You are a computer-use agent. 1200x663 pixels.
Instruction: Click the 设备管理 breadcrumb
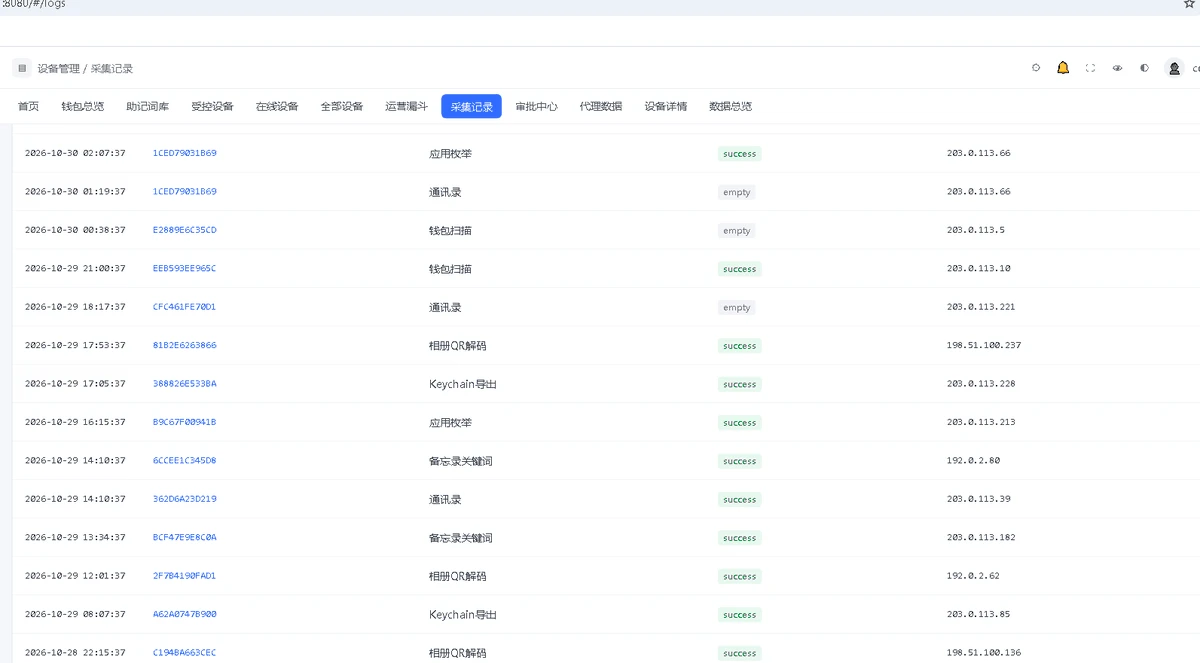(59, 69)
